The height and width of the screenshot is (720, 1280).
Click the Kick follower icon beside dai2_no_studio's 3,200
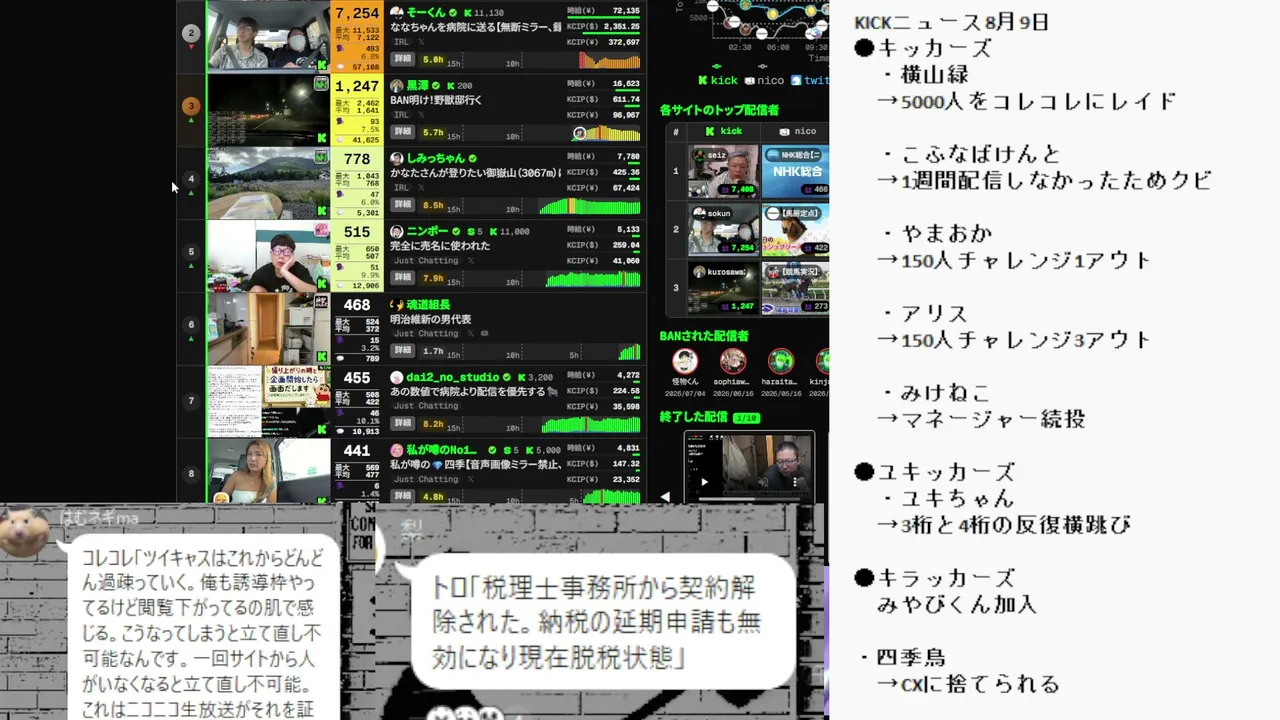[x=520, y=377]
